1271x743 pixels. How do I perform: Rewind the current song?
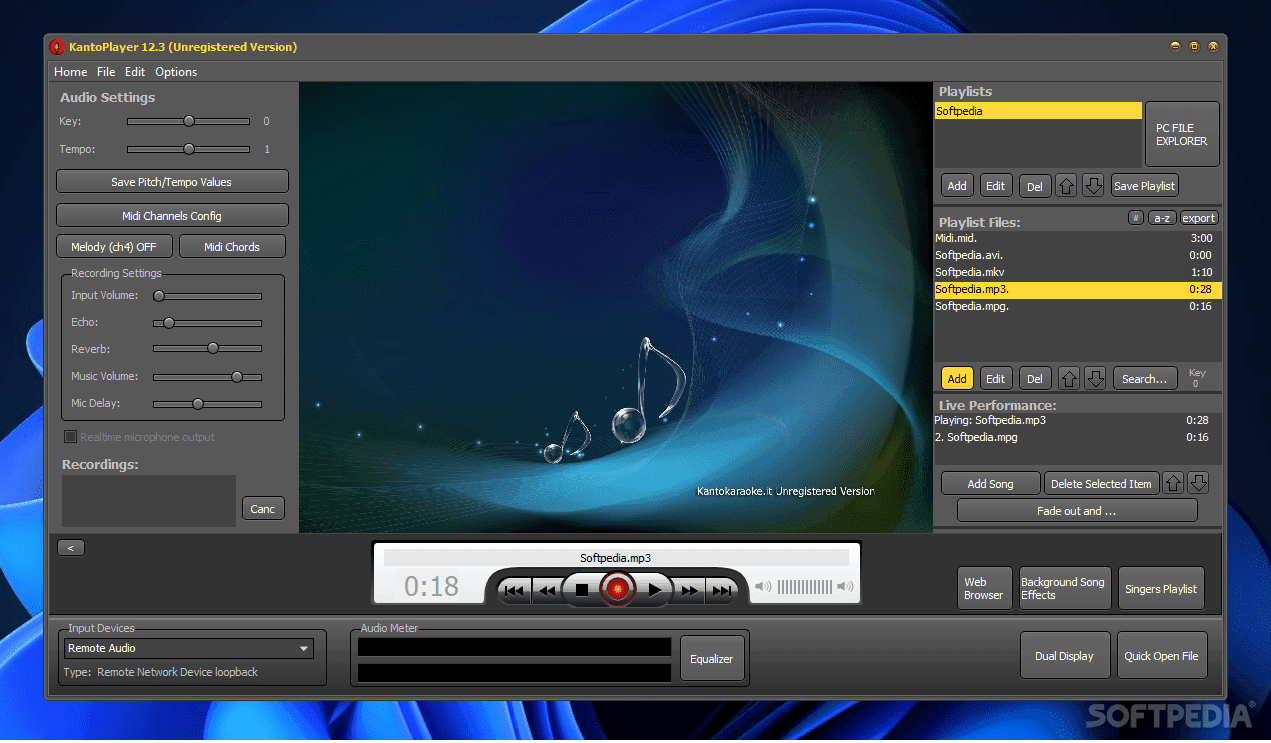pyautogui.click(x=547, y=591)
